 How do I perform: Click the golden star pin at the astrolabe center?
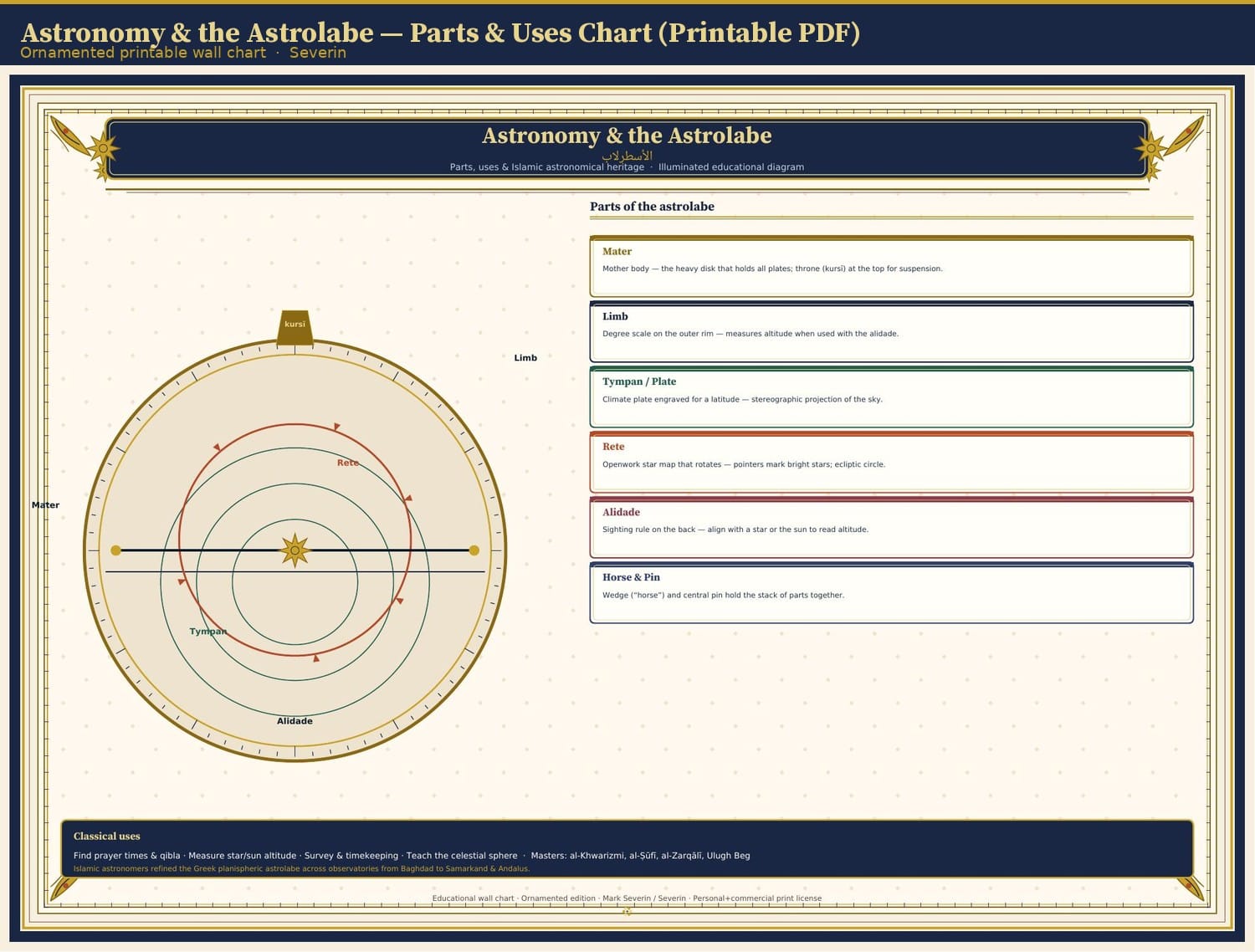[x=295, y=550]
